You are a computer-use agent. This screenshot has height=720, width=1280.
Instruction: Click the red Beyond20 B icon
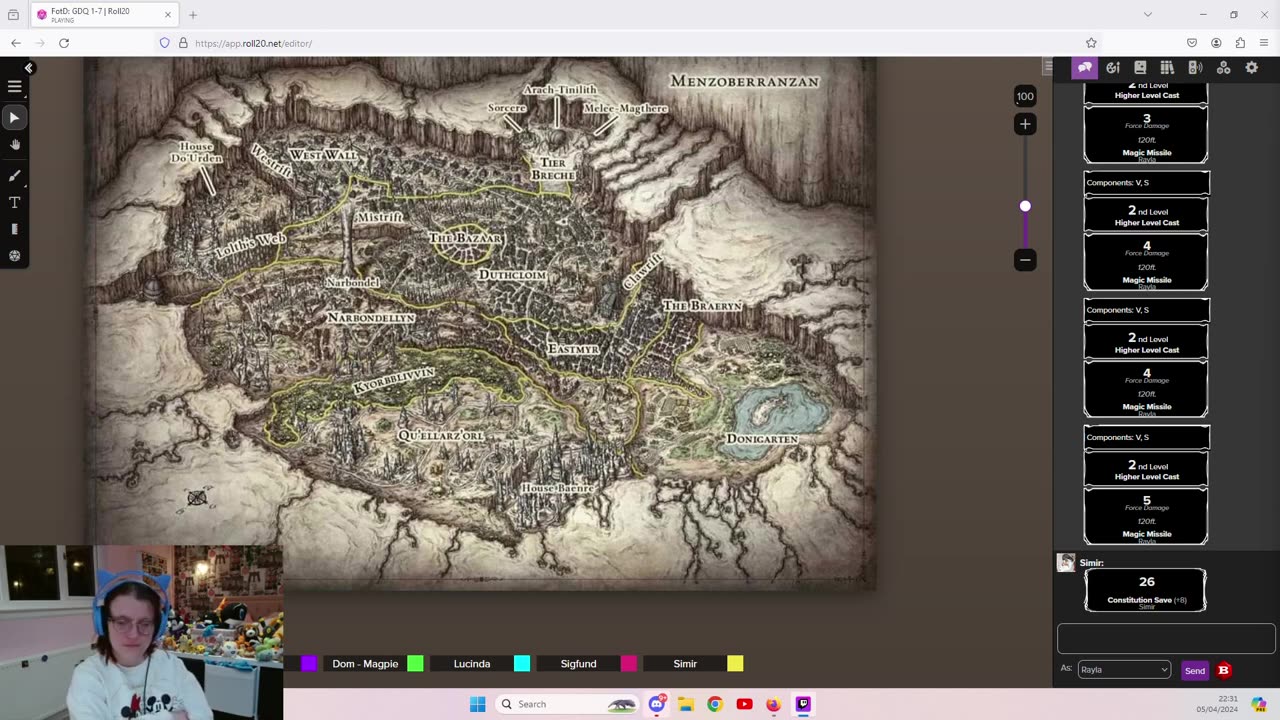(1224, 670)
